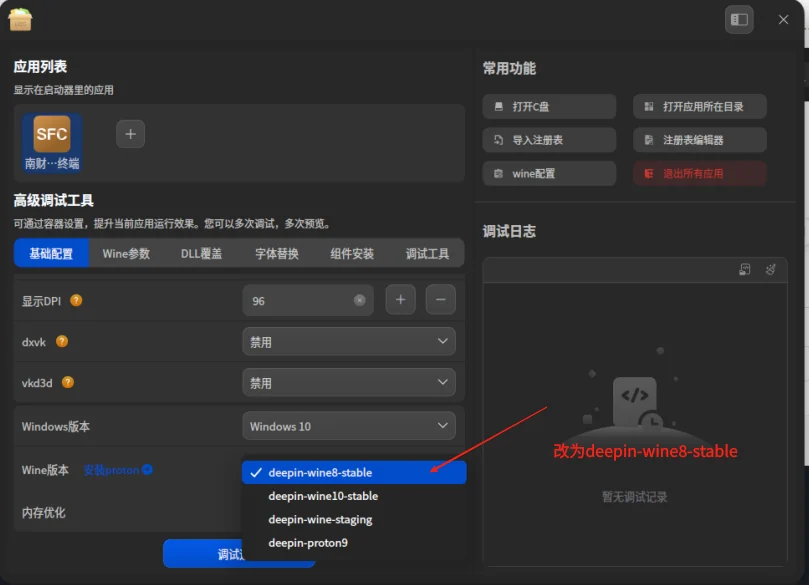Expand the Windows版本 dropdown
The height and width of the screenshot is (585, 809).
pos(349,426)
